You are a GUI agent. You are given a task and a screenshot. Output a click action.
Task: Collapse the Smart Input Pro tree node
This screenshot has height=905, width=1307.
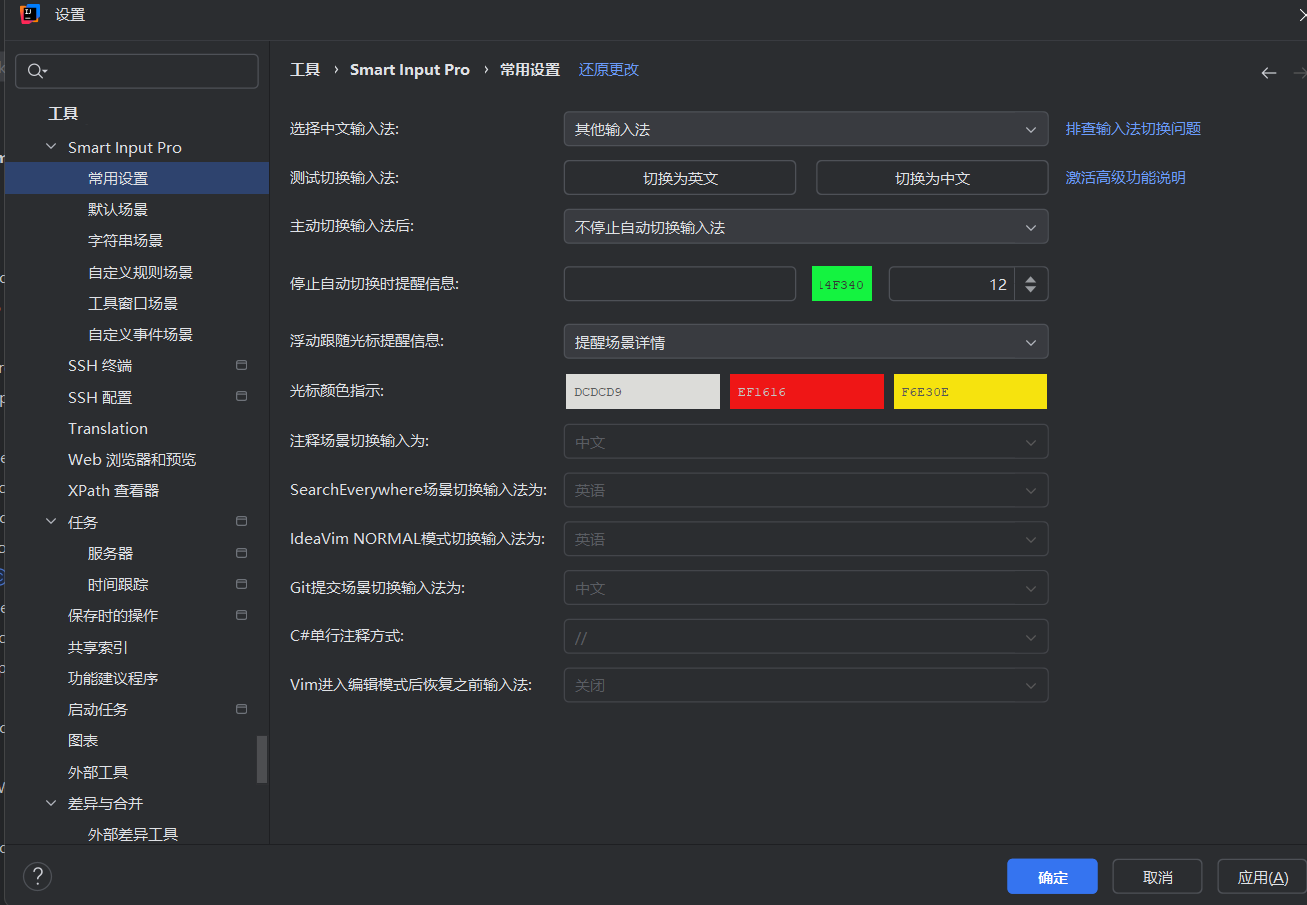click(51, 146)
